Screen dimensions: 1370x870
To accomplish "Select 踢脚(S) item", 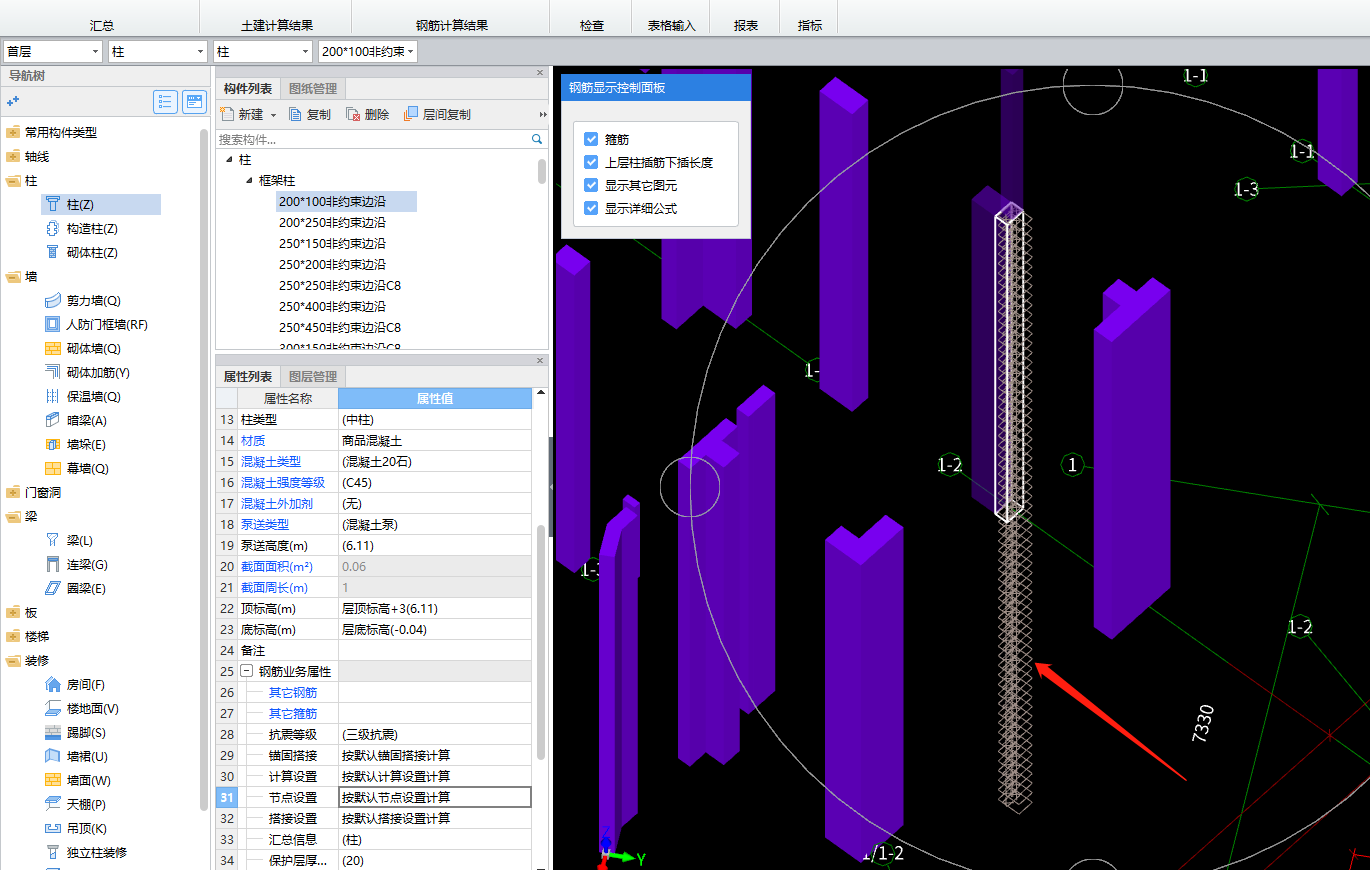I will [x=87, y=733].
